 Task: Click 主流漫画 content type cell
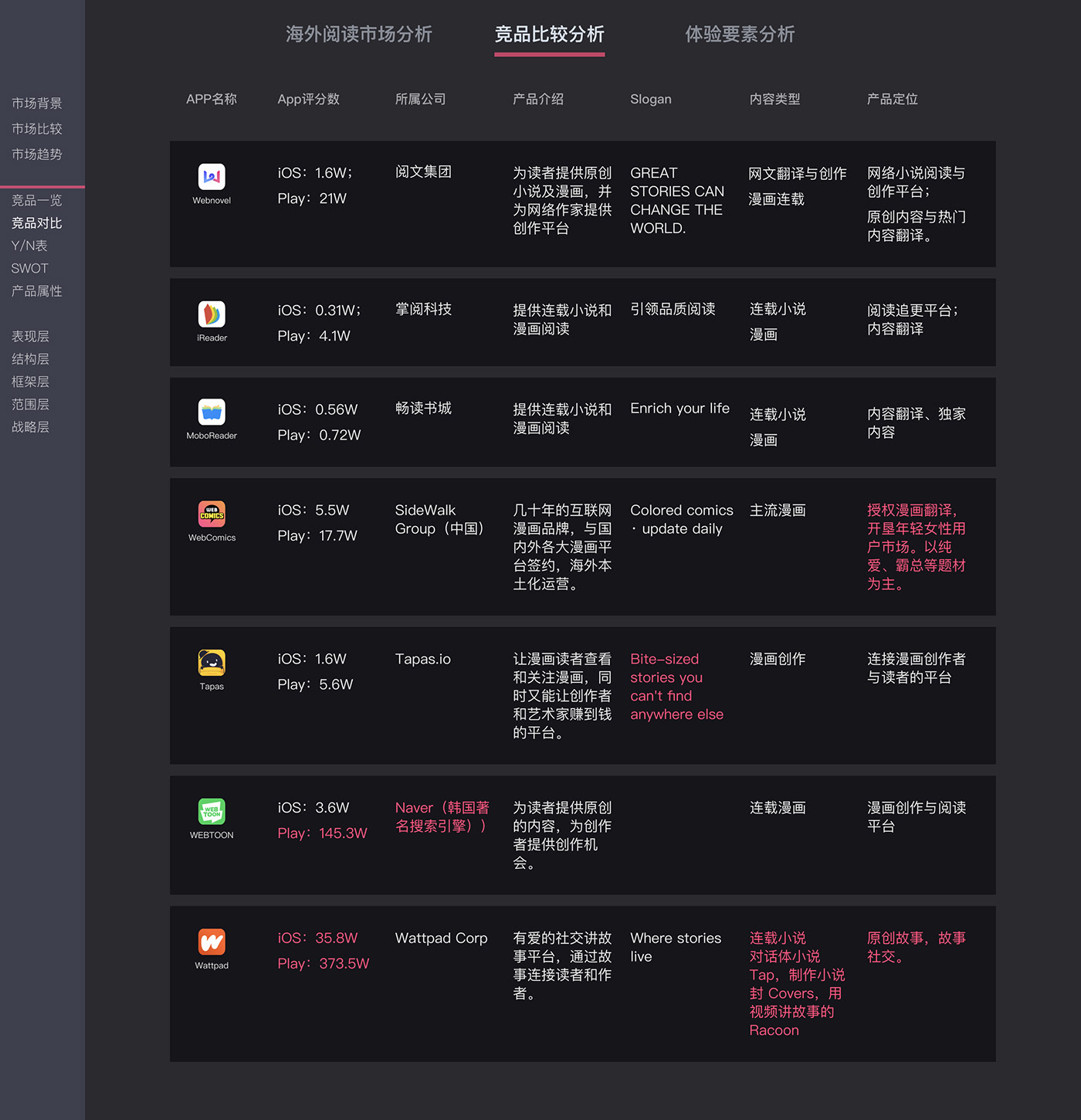pyautogui.click(x=778, y=510)
